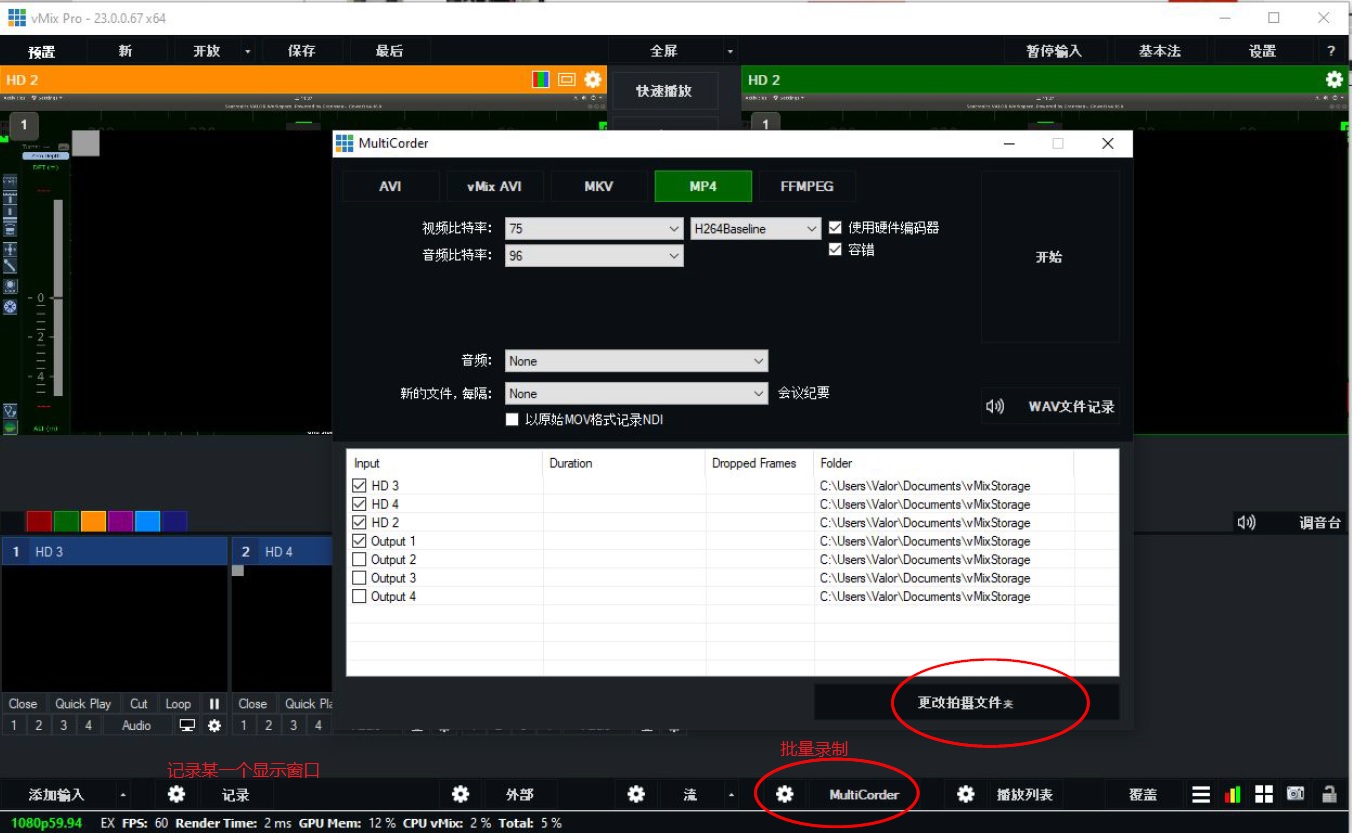Screen dimensions: 1352x833
Task: Select the MKV format tab
Action: 598,186
